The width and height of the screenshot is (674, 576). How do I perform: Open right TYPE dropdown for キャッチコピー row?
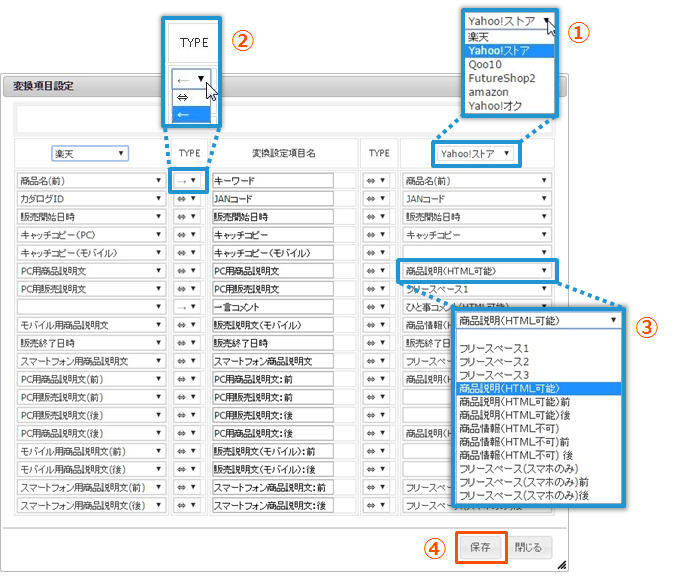tap(376, 235)
